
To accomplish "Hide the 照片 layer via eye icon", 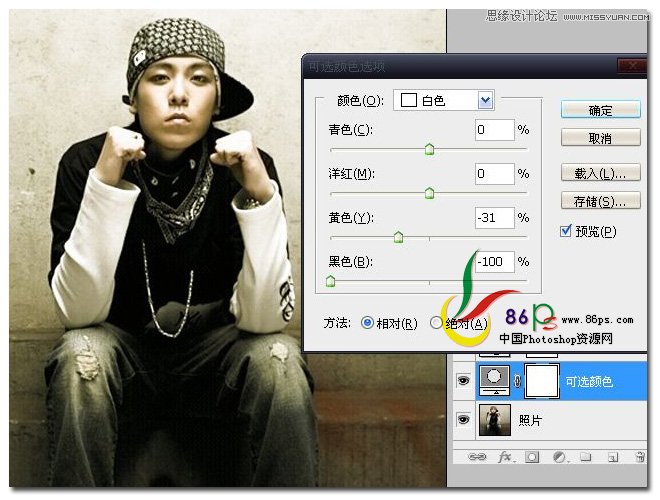I will (x=463, y=419).
